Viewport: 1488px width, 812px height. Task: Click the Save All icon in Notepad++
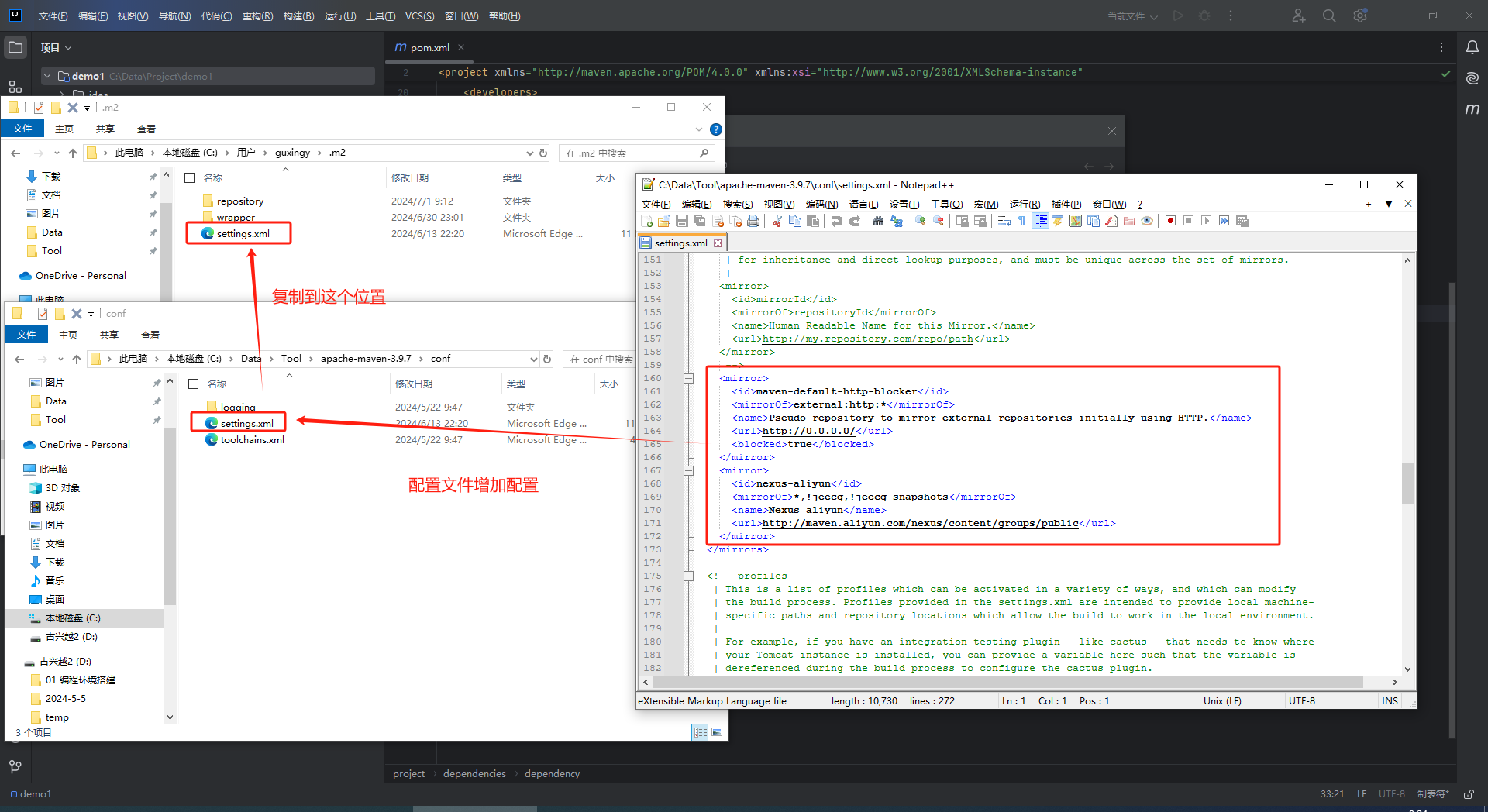700,222
